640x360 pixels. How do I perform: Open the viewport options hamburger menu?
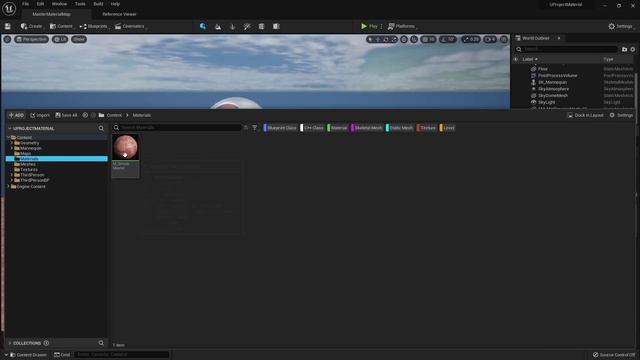click(7, 39)
